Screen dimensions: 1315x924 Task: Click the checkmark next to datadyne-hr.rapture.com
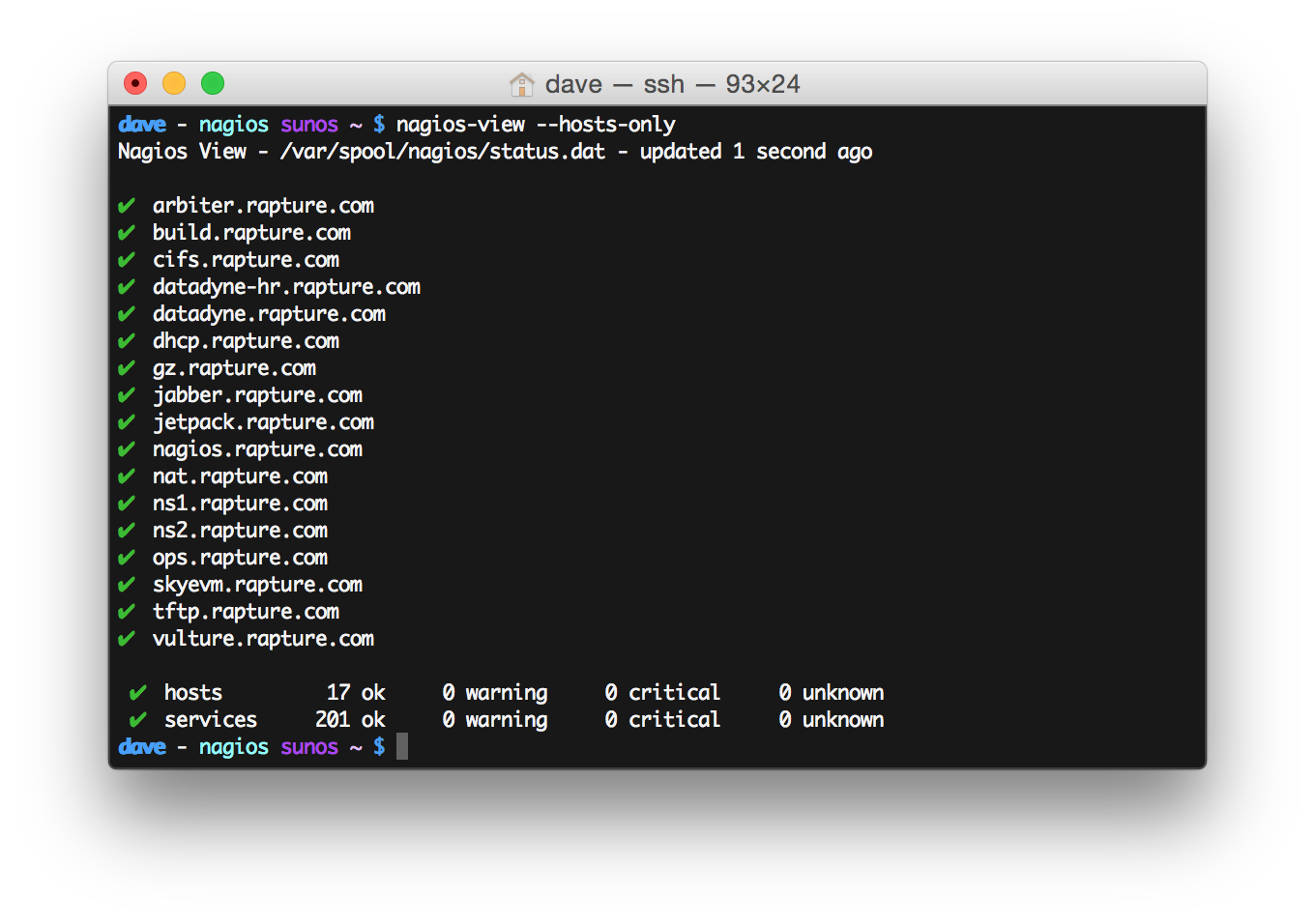pos(127,287)
